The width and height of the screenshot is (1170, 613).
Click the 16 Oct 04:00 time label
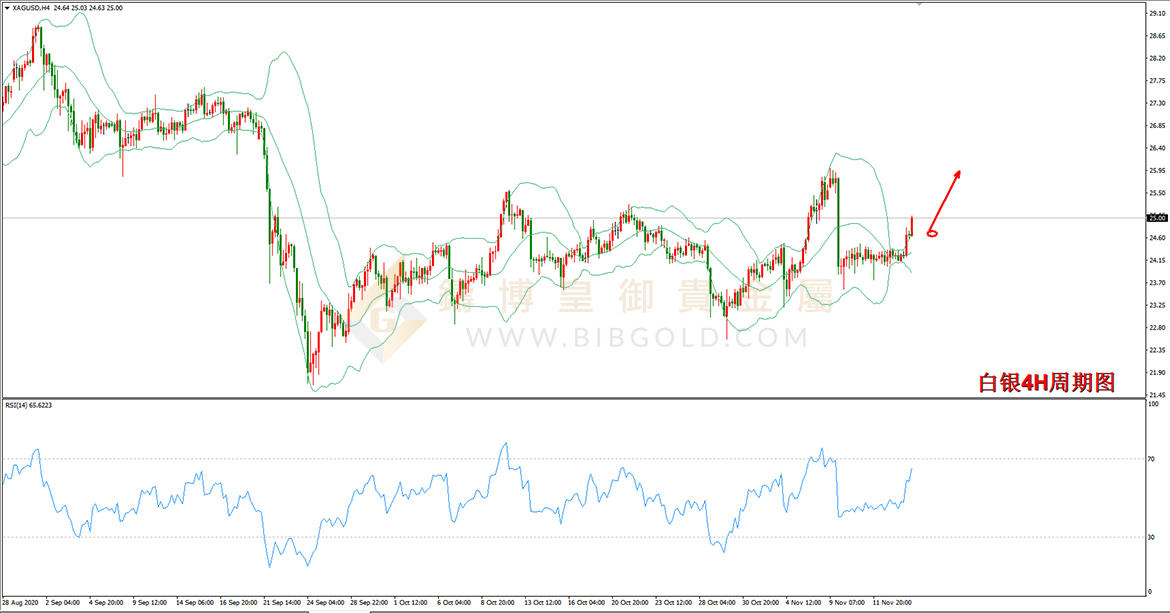pos(586,602)
